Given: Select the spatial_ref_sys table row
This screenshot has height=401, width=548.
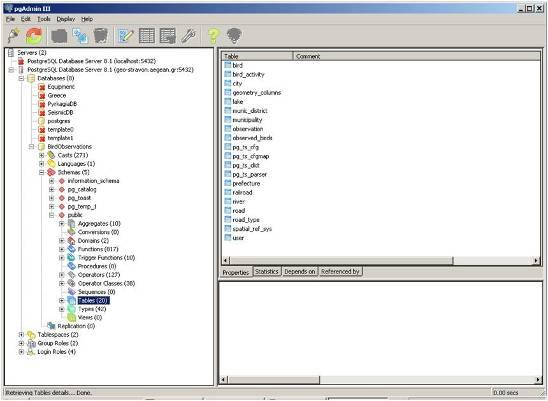Looking at the screenshot, I should pyautogui.click(x=252, y=229).
